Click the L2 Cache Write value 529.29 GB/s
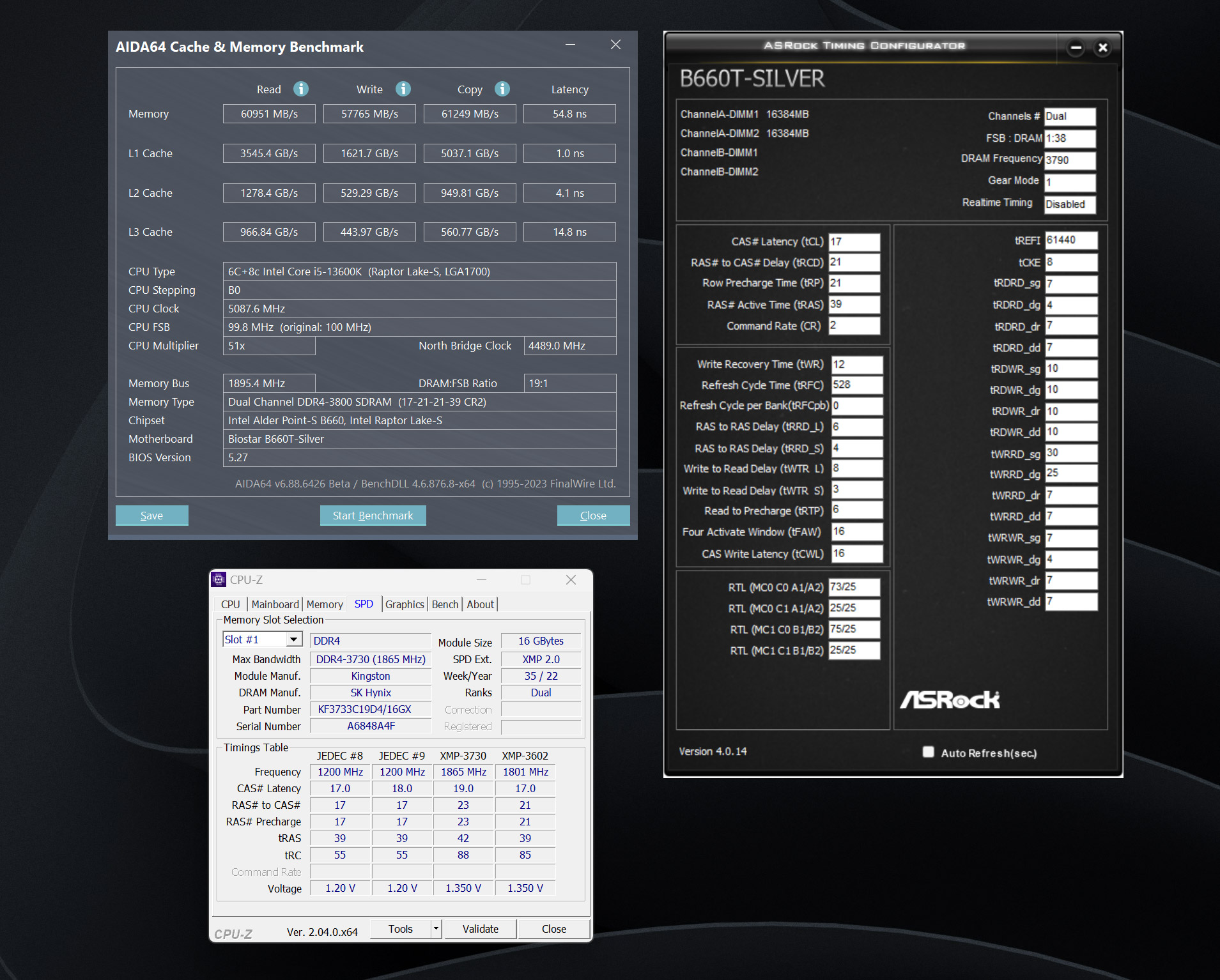The image size is (1220, 980). click(x=369, y=193)
